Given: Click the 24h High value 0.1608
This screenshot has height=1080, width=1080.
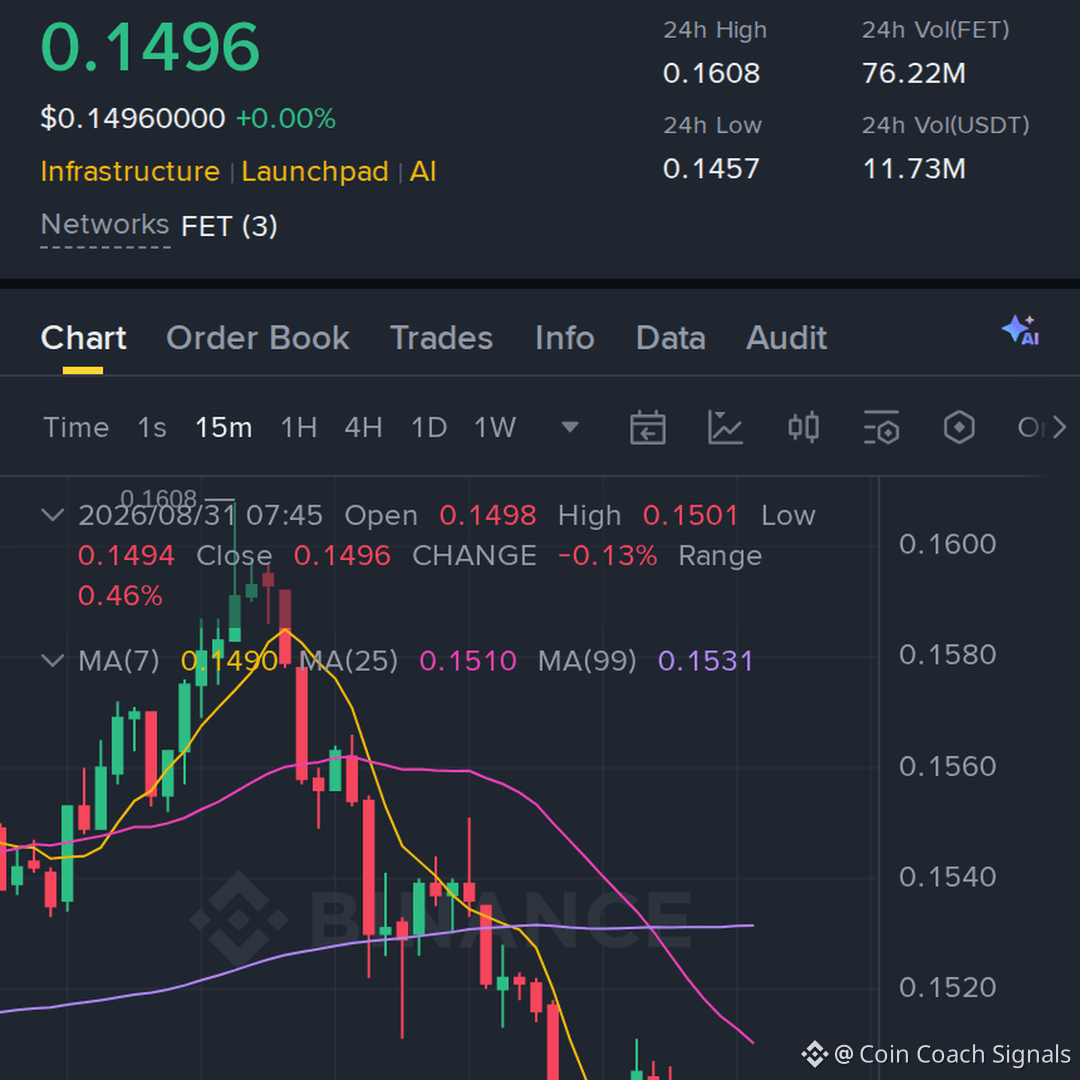Looking at the screenshot, I should click(712, 73).
